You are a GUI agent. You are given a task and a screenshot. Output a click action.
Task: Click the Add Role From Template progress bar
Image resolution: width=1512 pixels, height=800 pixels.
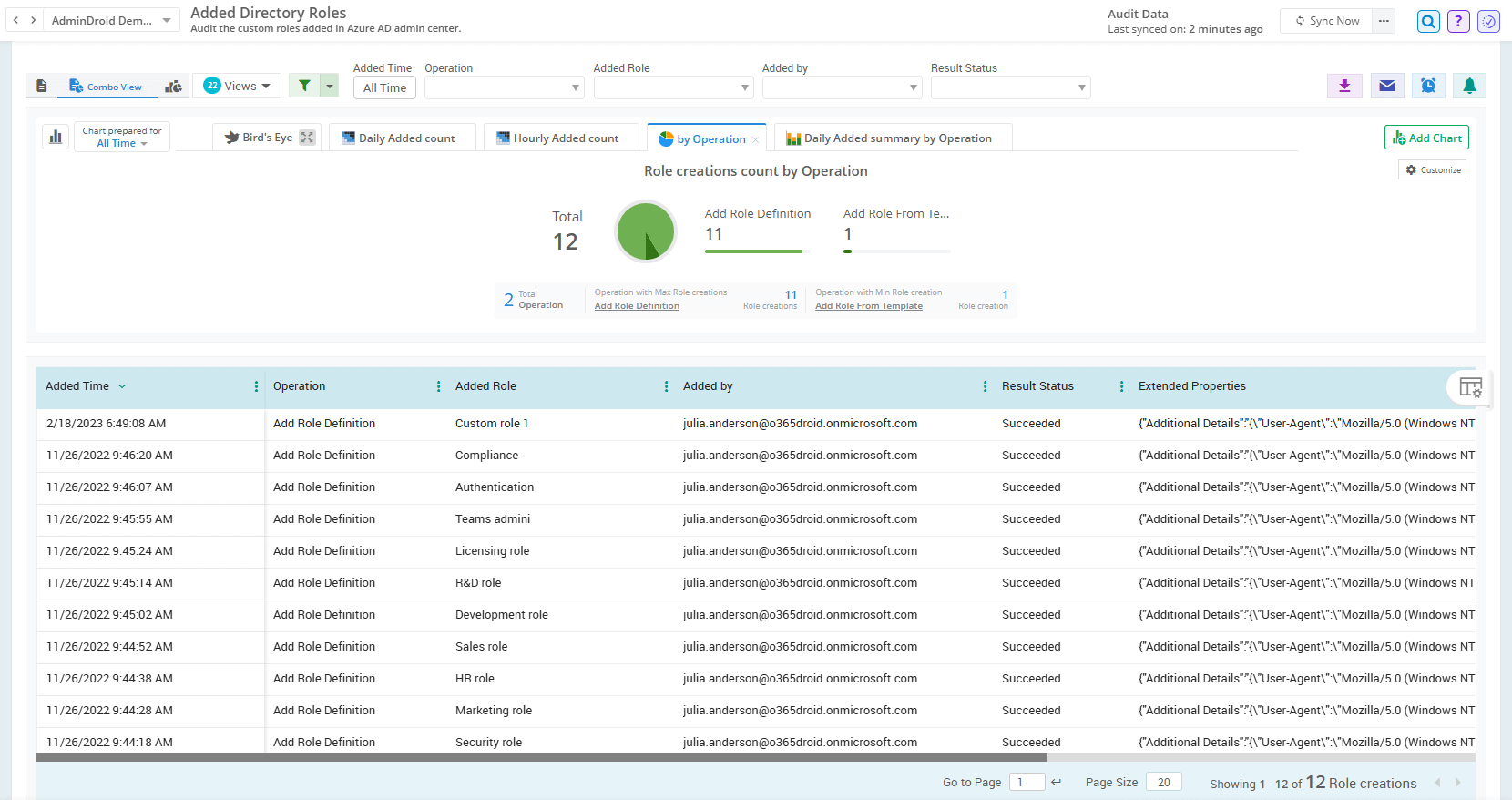[896, 251]
